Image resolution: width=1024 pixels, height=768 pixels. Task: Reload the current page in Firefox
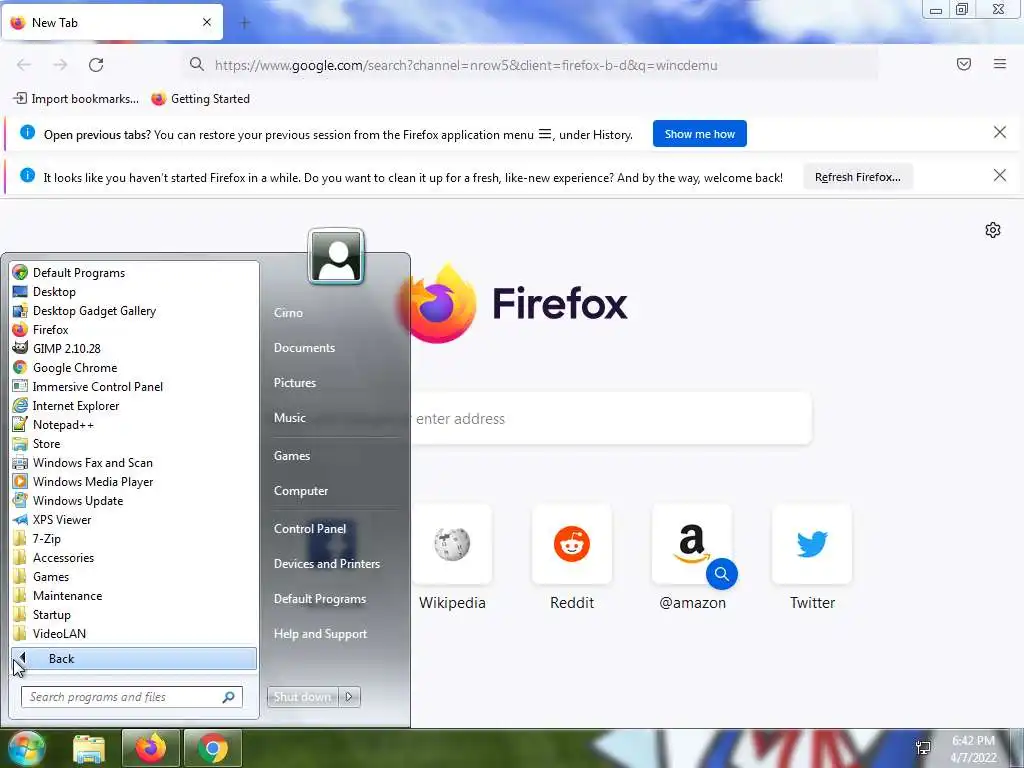click(96, 65)
